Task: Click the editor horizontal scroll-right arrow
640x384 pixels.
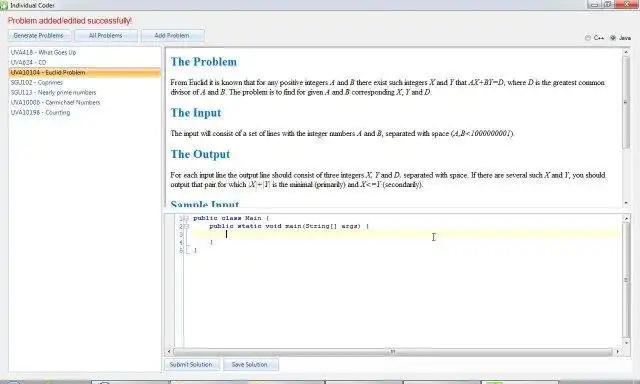Action: pyautogui.click(x=618, y=351)
